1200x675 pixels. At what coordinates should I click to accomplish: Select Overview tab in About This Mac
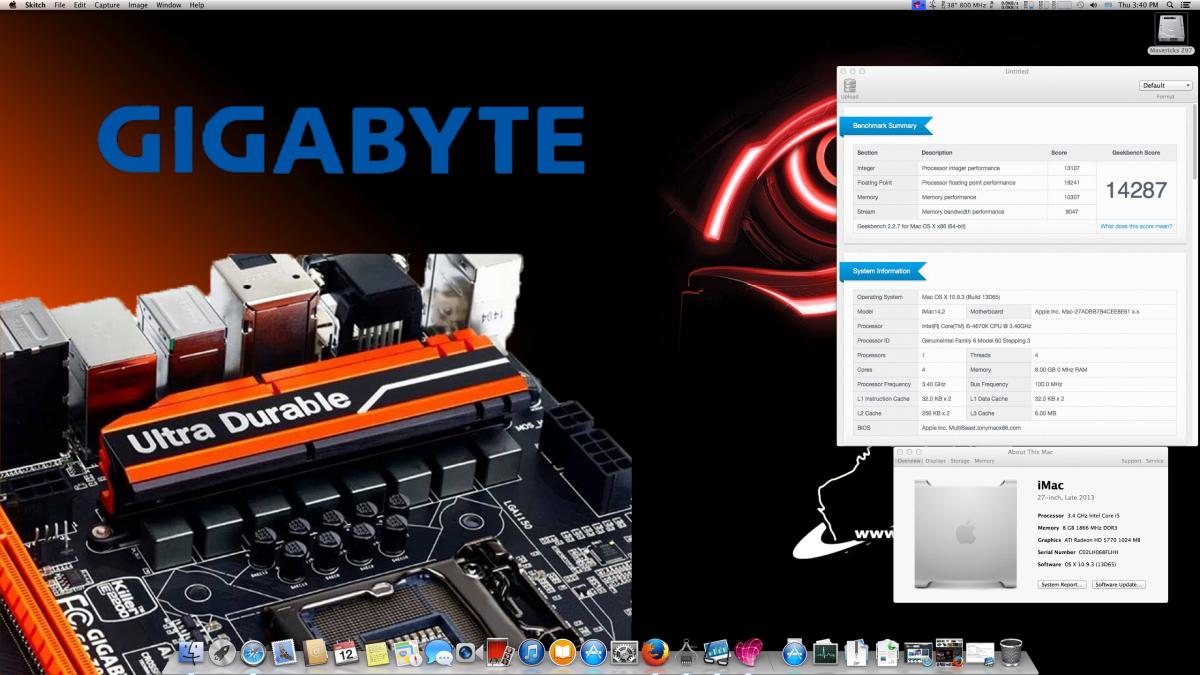909,461
